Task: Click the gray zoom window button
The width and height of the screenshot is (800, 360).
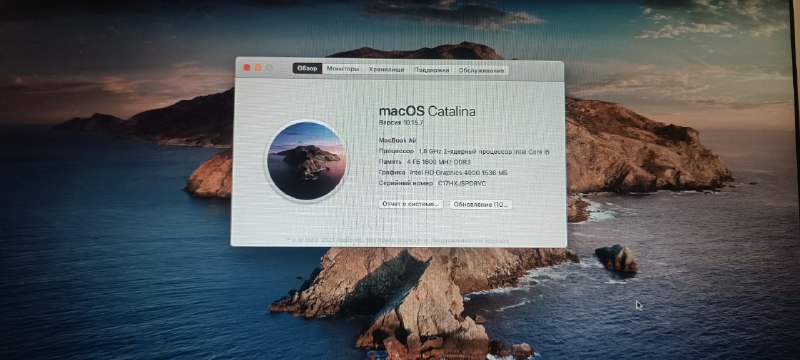Action: (x=269, y=67)
